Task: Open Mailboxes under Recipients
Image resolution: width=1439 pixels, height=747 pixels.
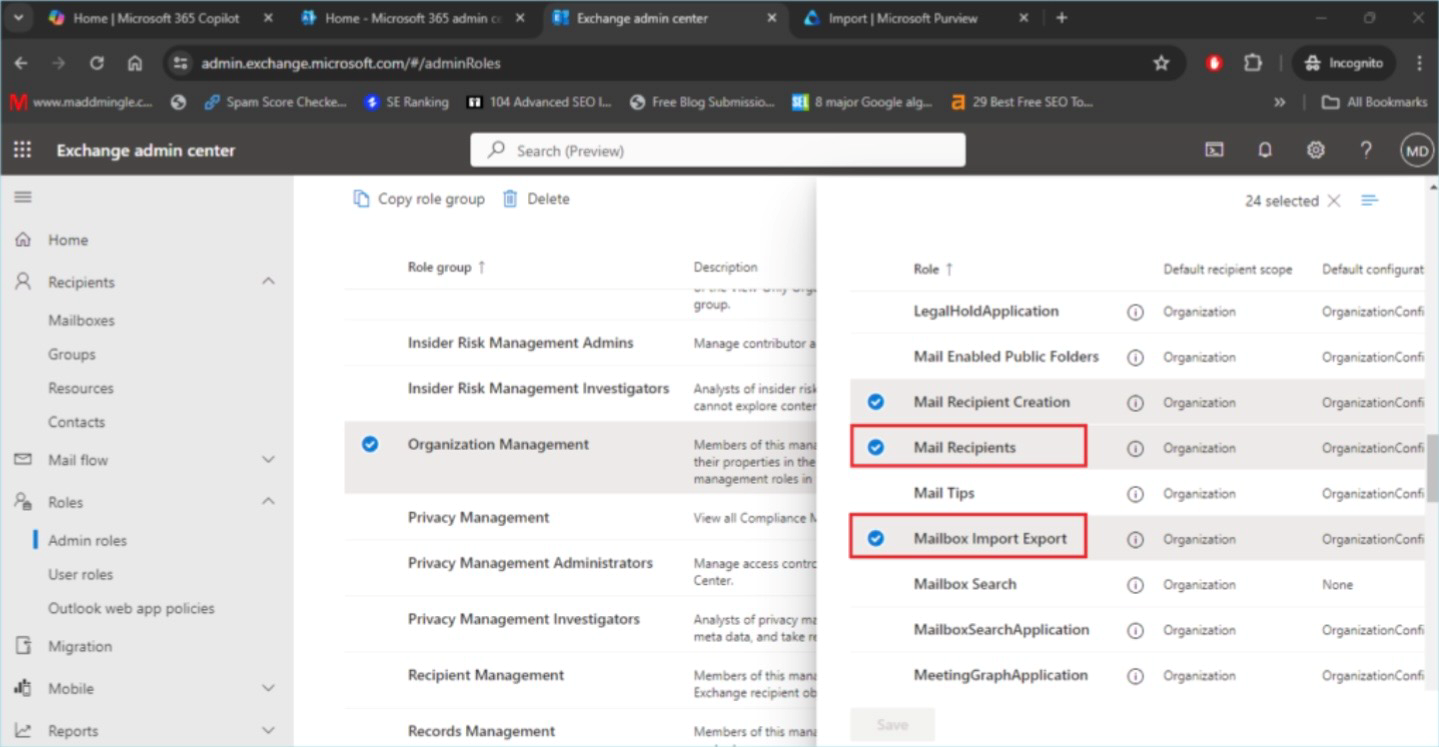Action: 81,321
